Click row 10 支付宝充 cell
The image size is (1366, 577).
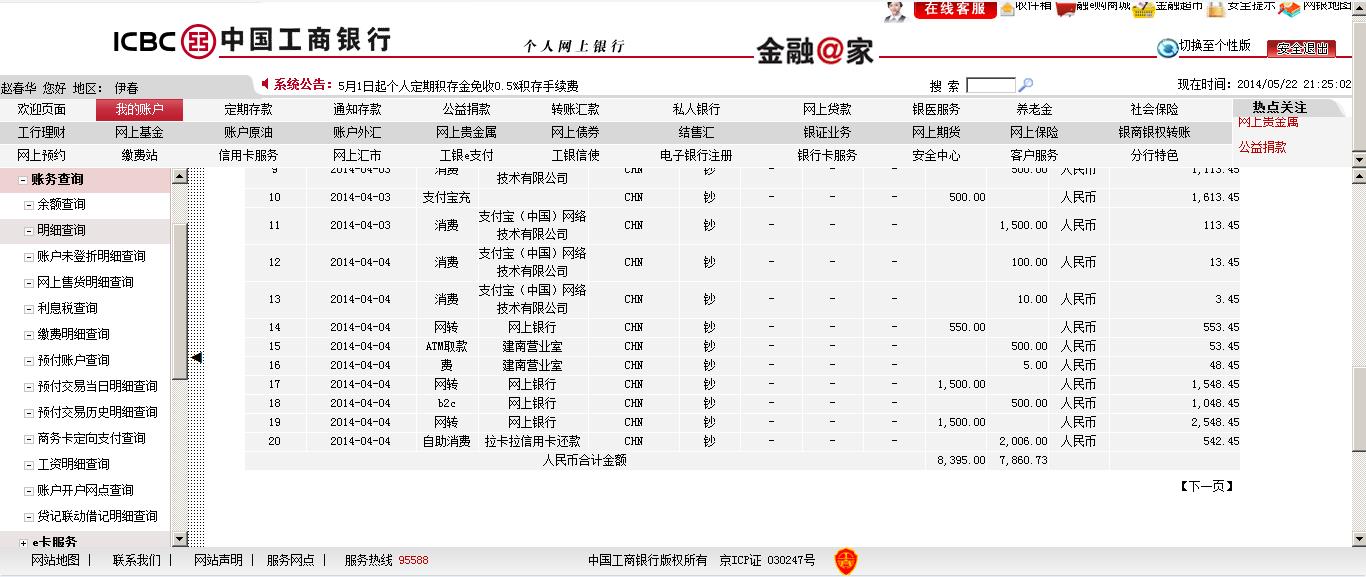click(x=446, y=198)
